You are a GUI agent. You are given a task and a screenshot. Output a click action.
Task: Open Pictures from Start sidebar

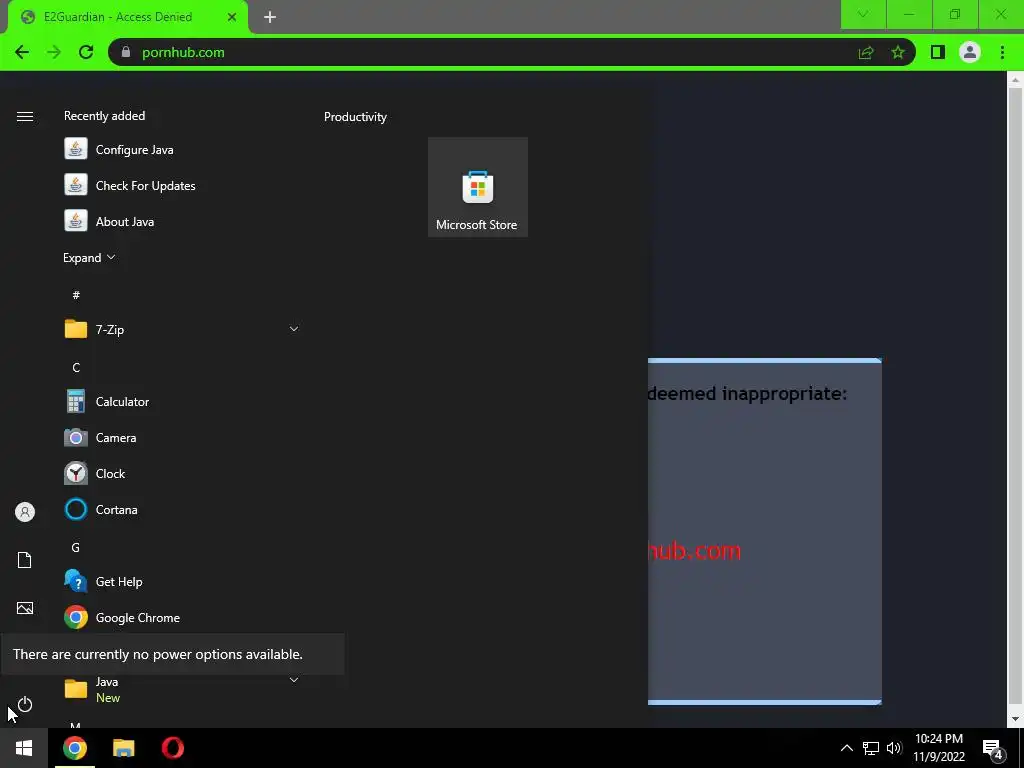[25, 608]
